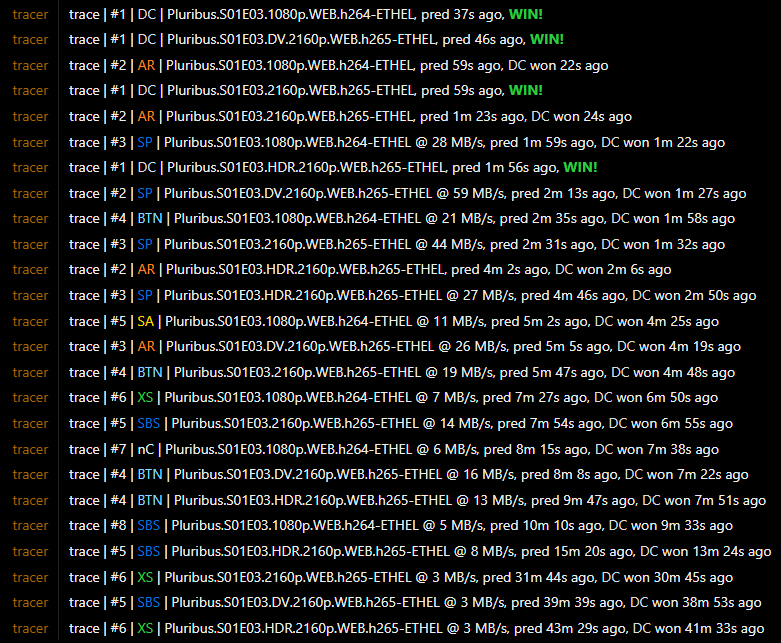
Task: Click 'DC won 7m 38s ago' text
Action: [x=656, y=449]
